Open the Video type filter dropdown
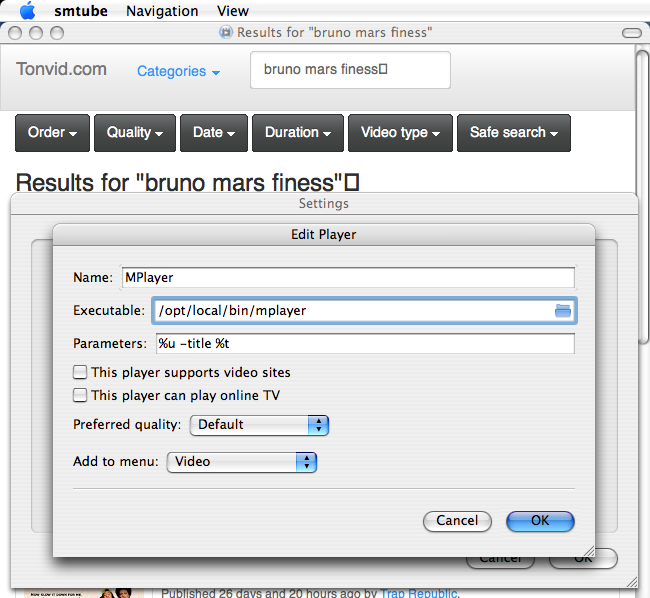Screen dimensions: 650x598 (400, 133)
